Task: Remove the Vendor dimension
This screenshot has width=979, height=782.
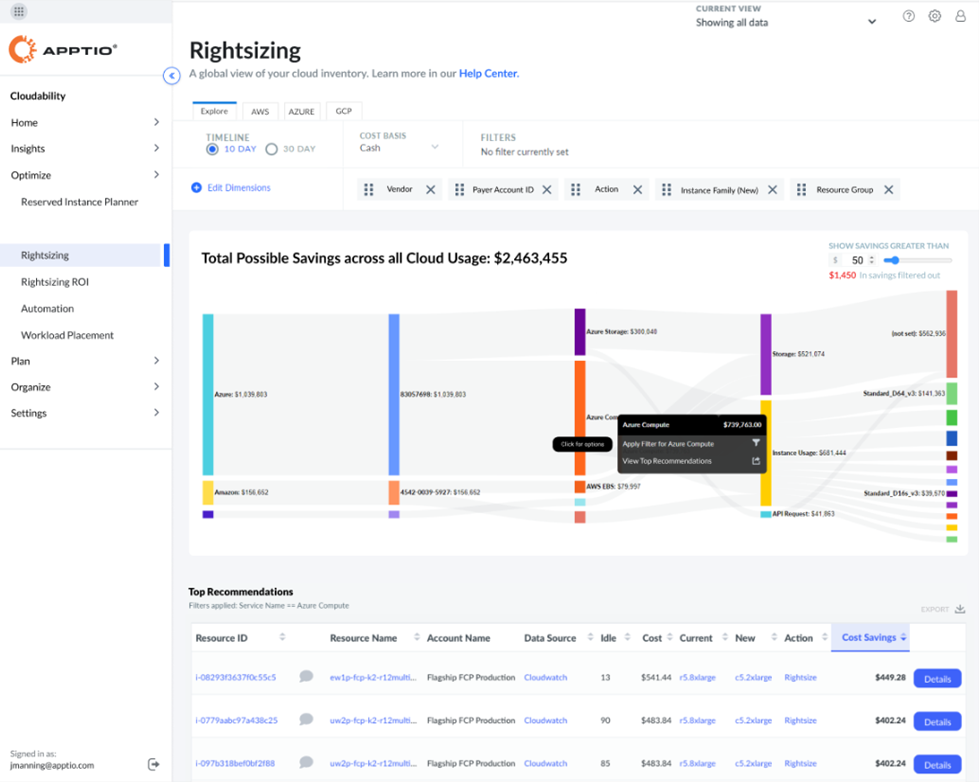Action: pyautogui.click(x=431, y=190)
